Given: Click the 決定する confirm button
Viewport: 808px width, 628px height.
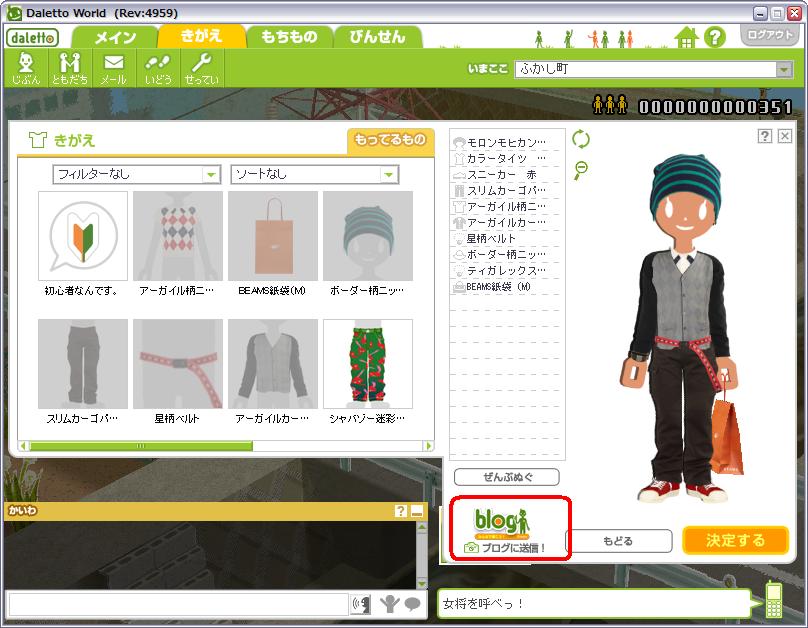Looking at the screenshot, I should tap(736, 540).
